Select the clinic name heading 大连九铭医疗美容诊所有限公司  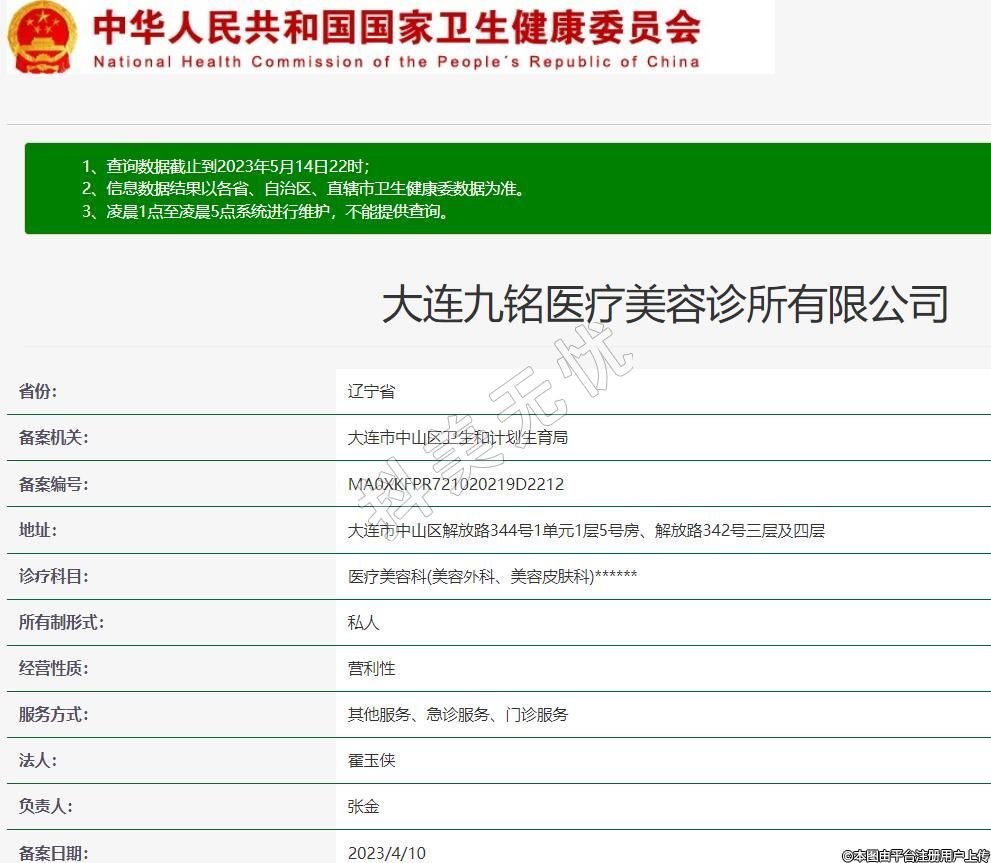pyautogui.click(x=664, y=304)
